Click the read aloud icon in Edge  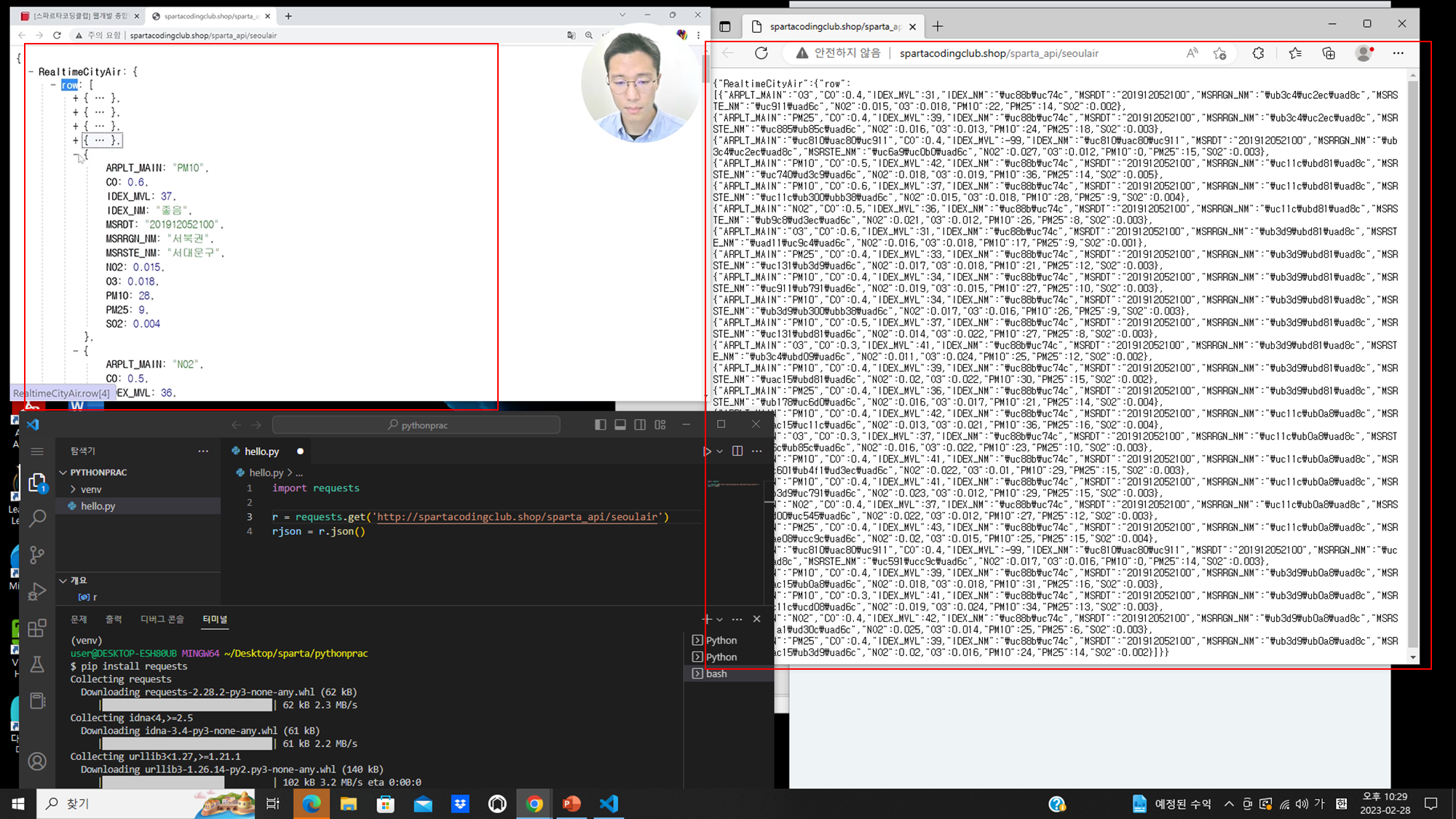pyautogui.click(x=1192, y=53)
